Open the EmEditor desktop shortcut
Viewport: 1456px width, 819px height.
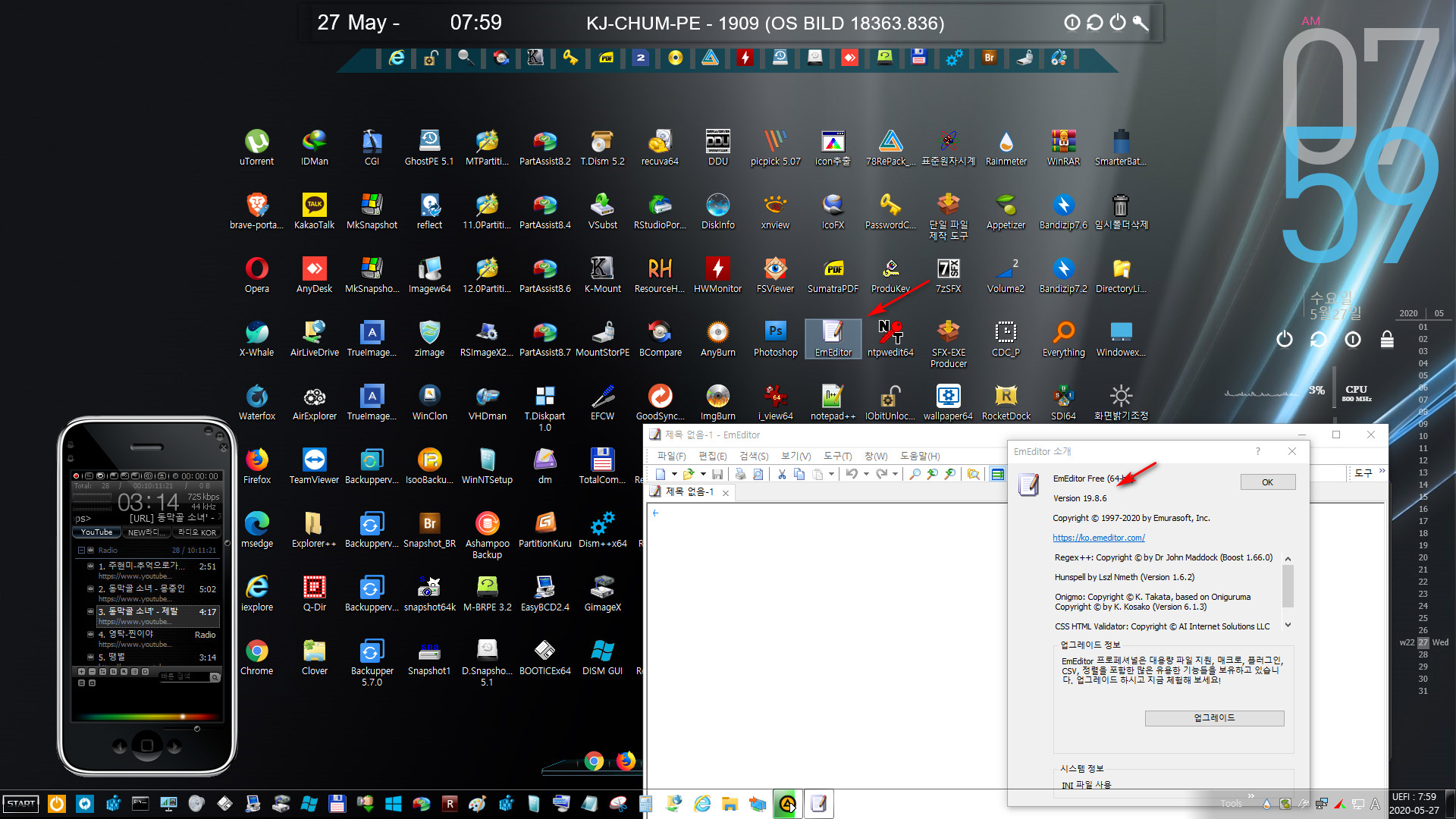click(833, 338)
